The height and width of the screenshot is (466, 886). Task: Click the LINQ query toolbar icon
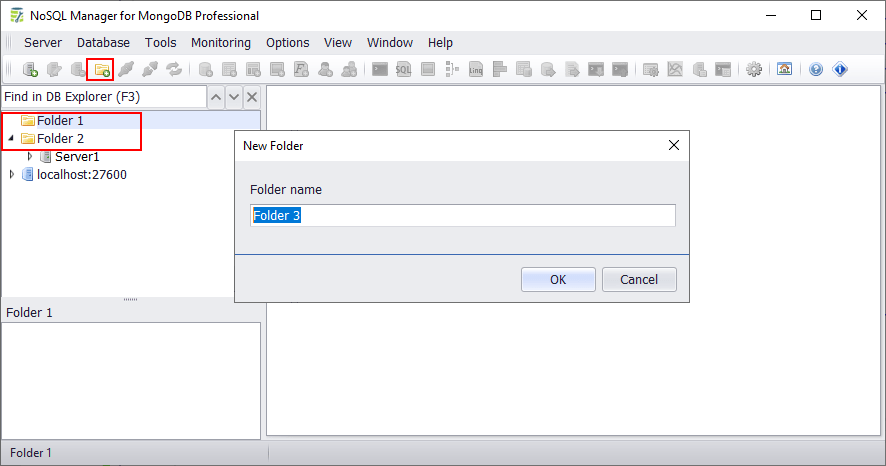tap(476, 70)
